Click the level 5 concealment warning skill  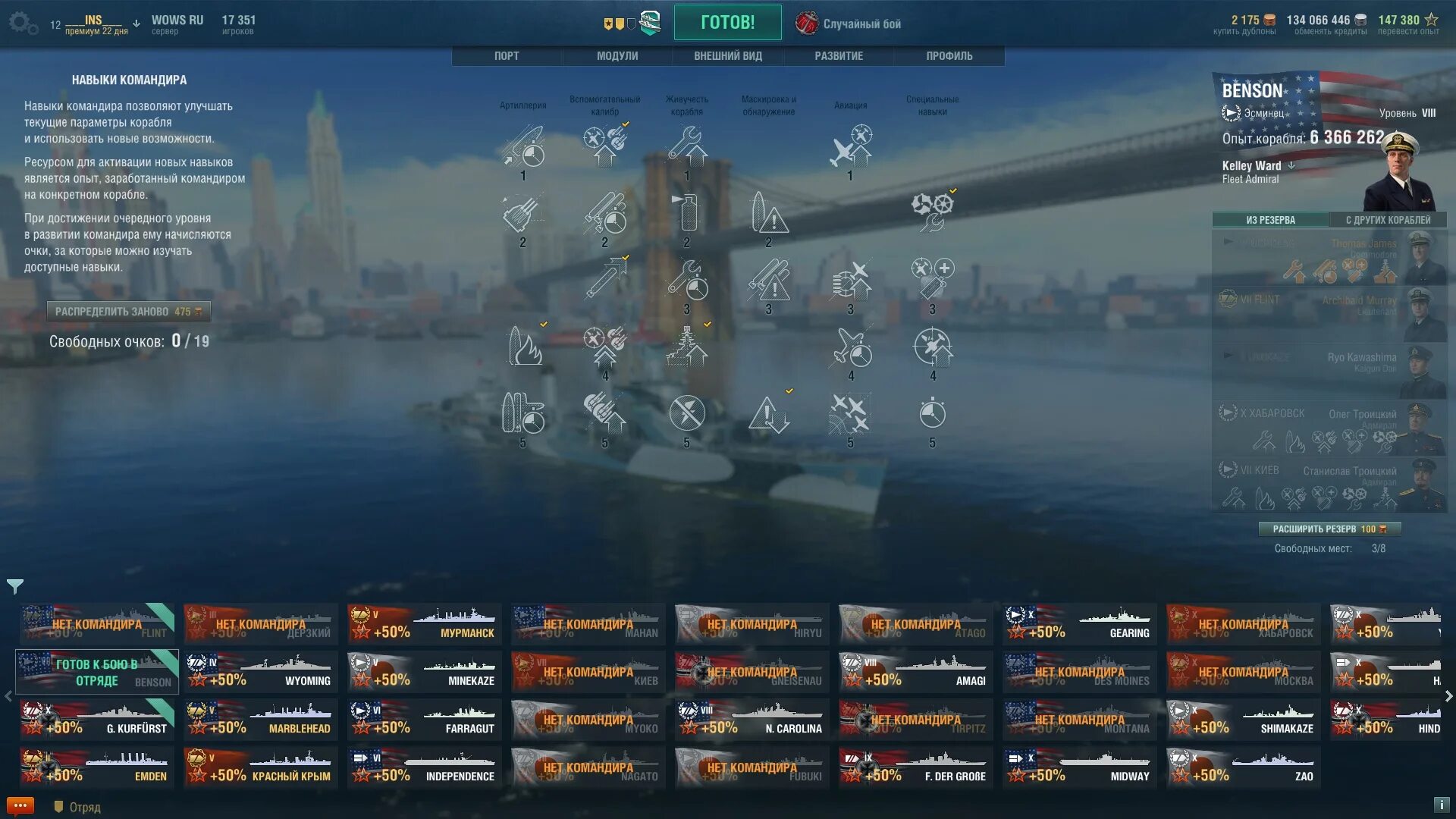769,414
